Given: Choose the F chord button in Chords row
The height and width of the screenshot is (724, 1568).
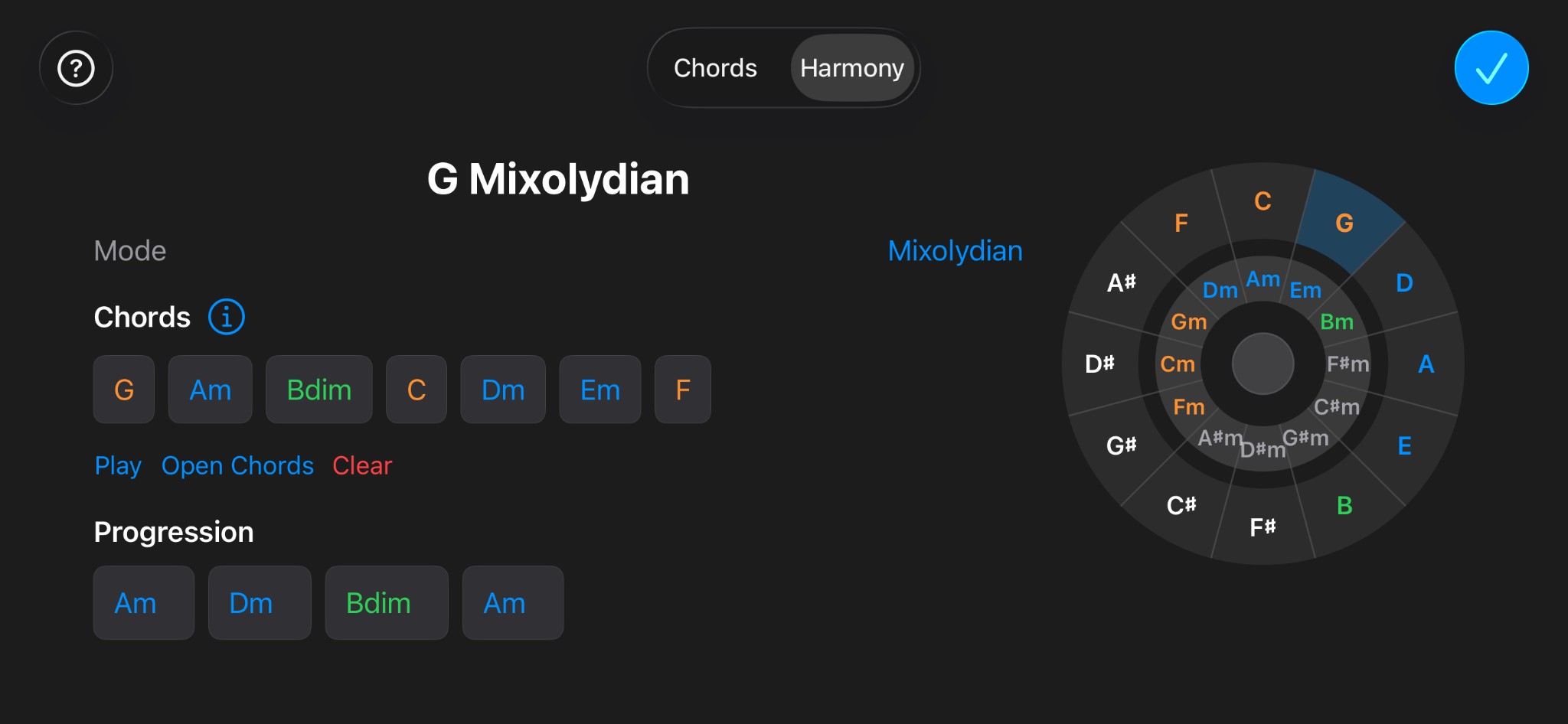Looking at the screenshot, I should pos(682,390).
